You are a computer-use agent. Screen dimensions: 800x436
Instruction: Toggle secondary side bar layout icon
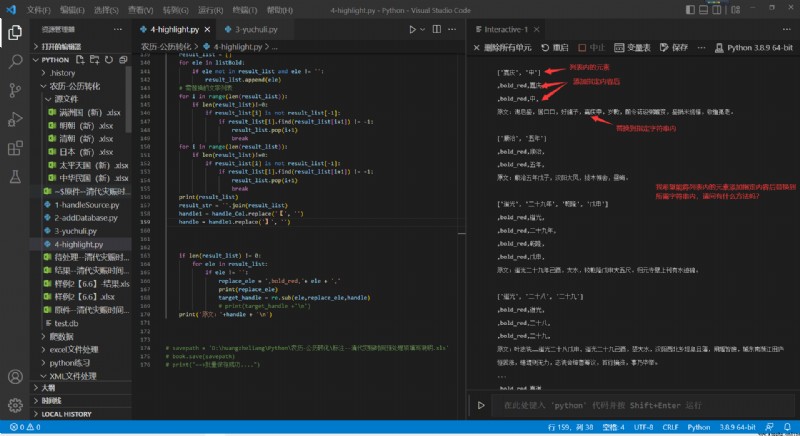[x=717, y=10]
